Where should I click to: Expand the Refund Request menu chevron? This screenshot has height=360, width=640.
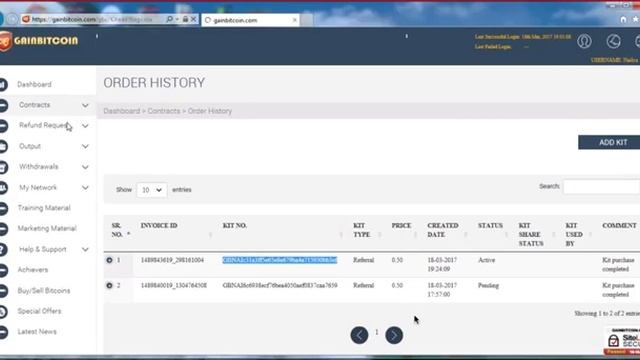click(x=85, y=126)
